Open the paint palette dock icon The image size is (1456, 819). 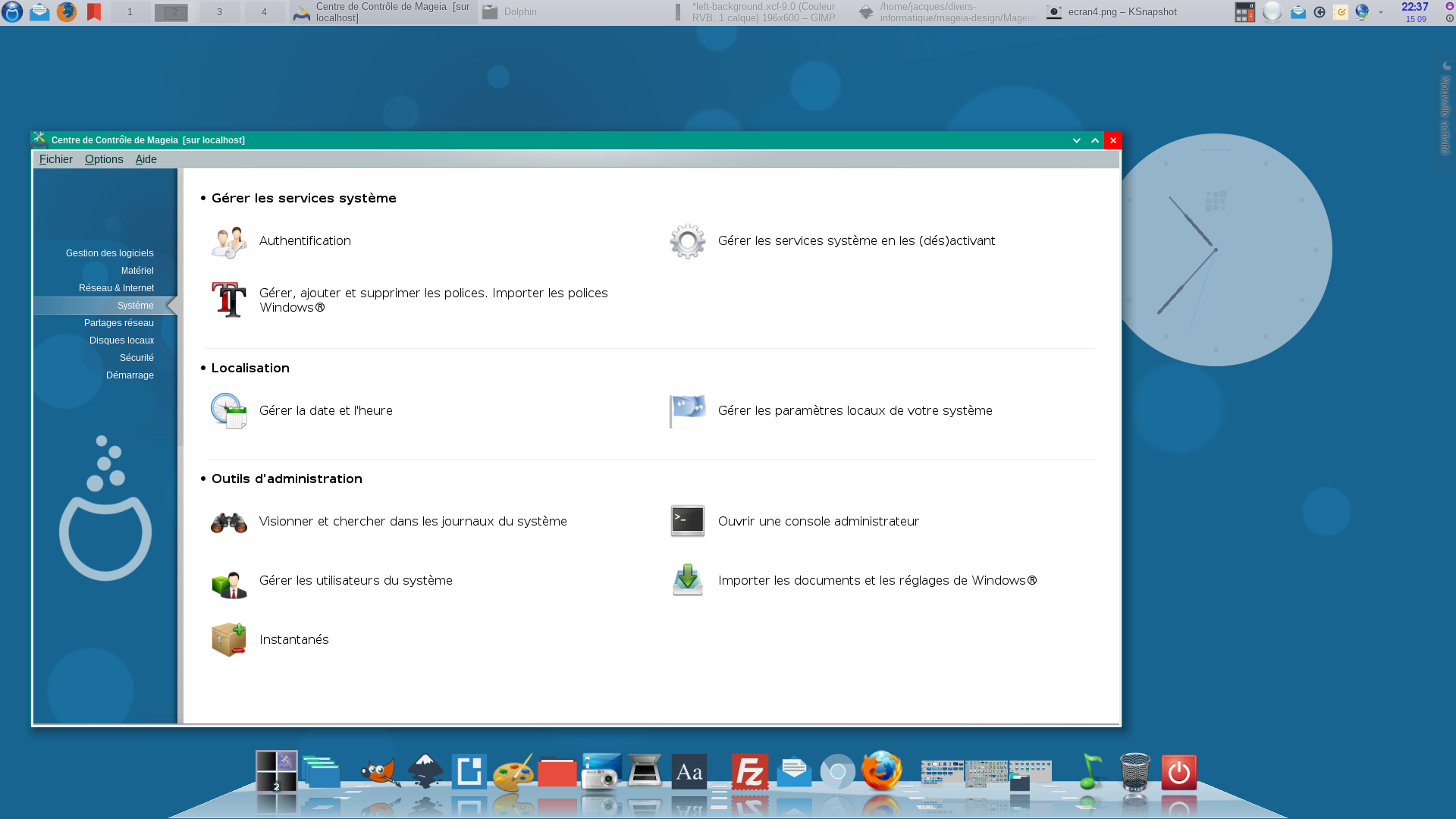(x=513, y=773)
